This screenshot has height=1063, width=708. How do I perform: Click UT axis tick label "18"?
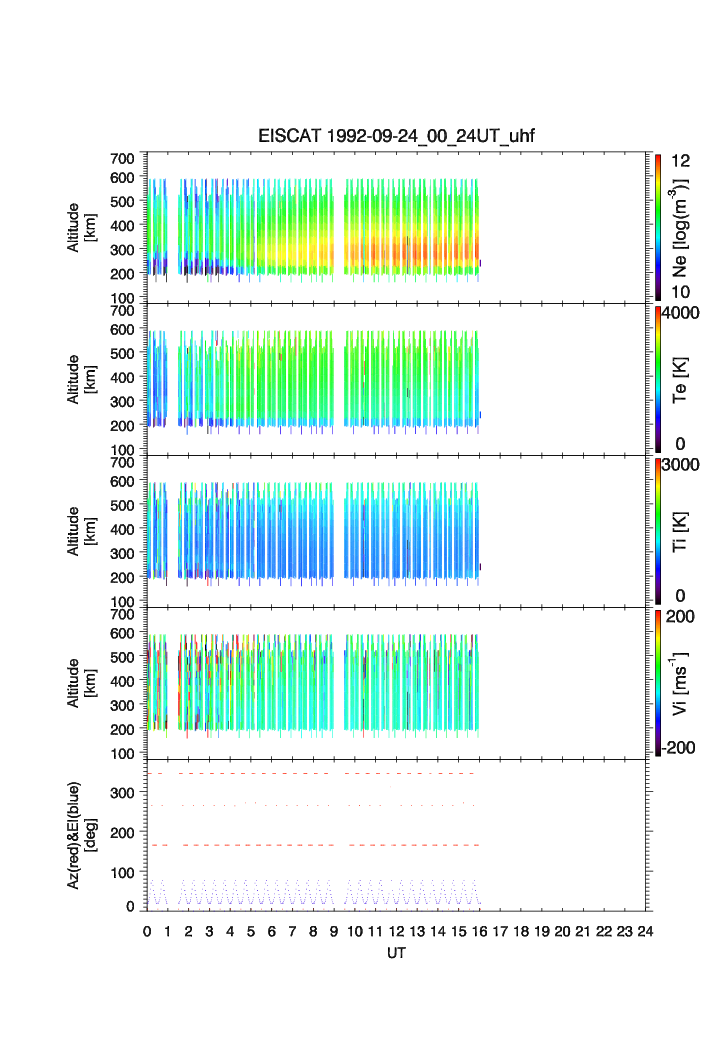521,931
